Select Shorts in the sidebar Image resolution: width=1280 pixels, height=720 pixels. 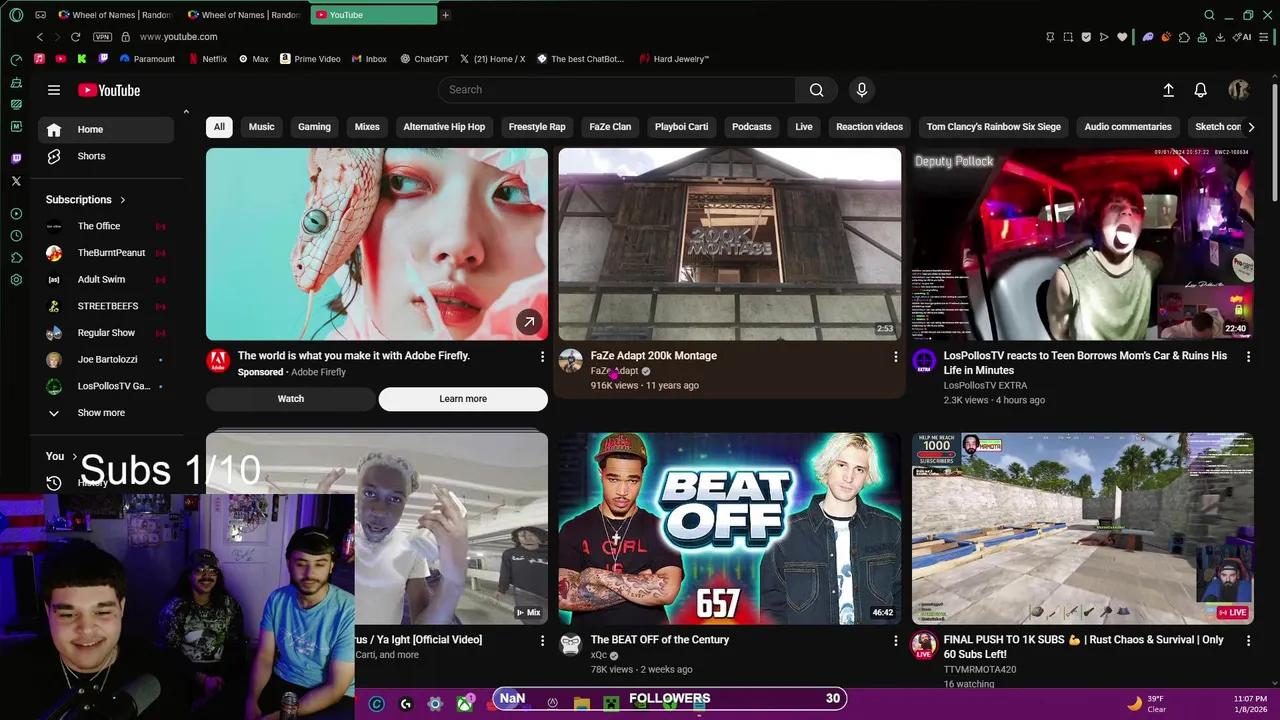tap(106, 156)
